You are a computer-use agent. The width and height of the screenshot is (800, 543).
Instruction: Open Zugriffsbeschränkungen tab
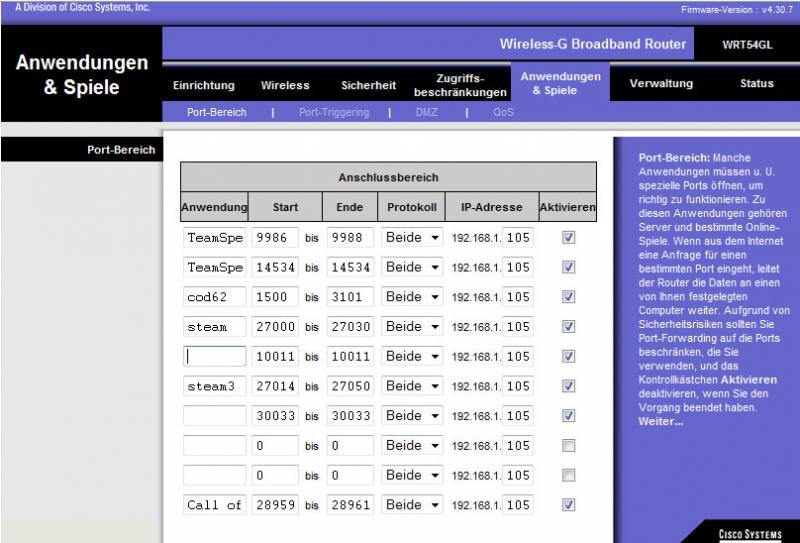(x=460, y=85)
